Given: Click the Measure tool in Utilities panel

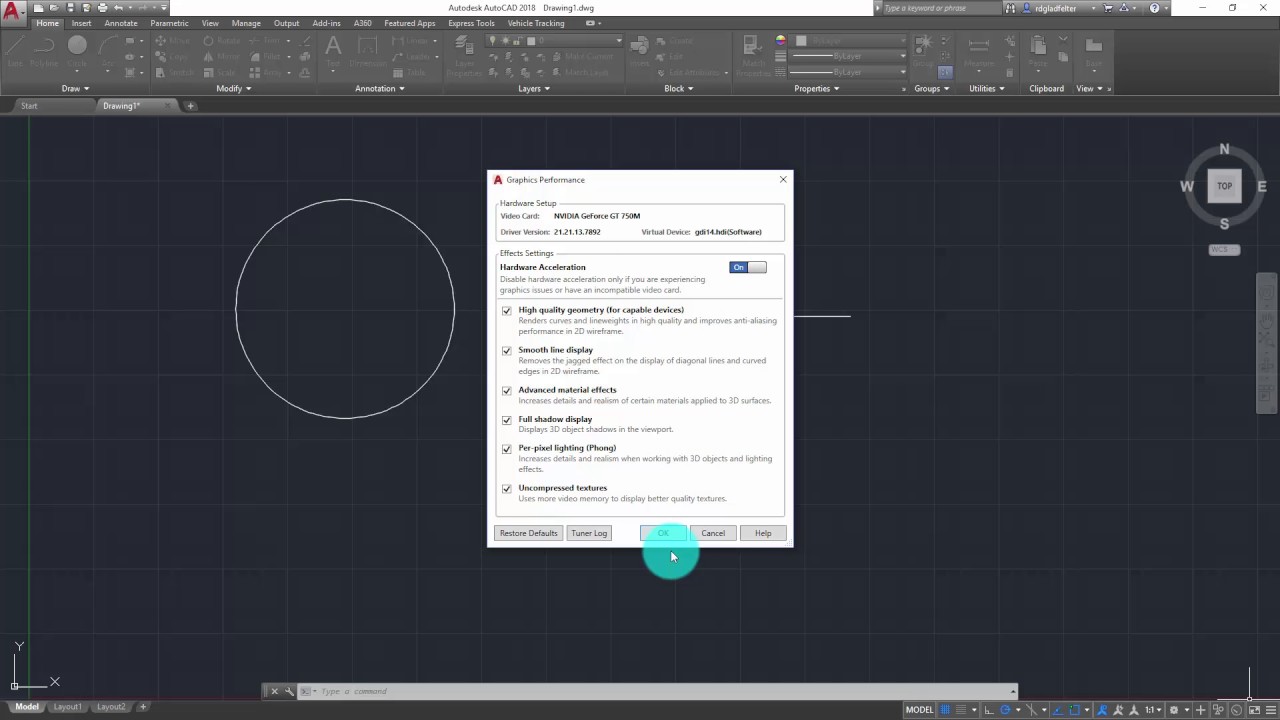Looking at the screenshot, I should tap(979, 50).
